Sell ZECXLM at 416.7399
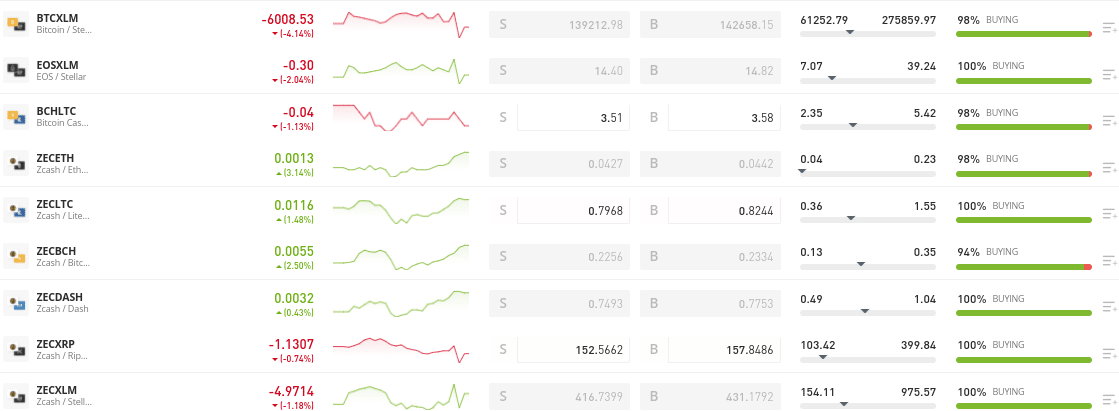Image resolution: width=1119 pixels, height=411 pixels. (x=560, y=397)
